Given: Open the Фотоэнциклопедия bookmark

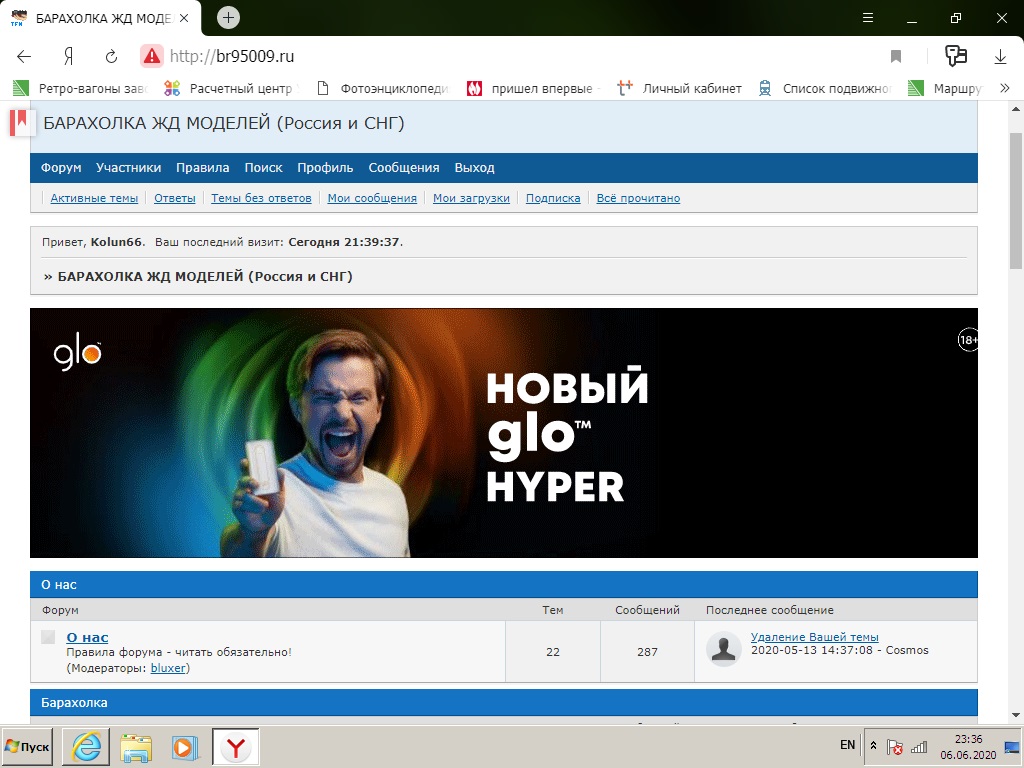Looking at the screenshot, I should (x=383, y=88).
